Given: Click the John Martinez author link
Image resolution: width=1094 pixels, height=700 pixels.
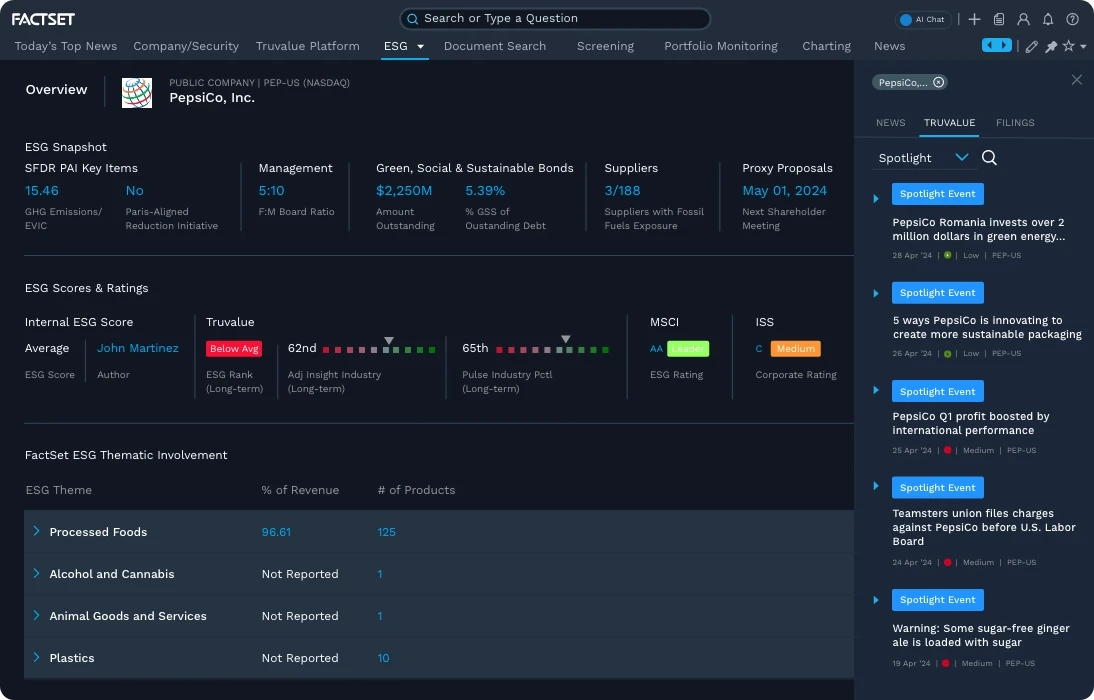Looking at the screenshot, I should pos(138,348).
